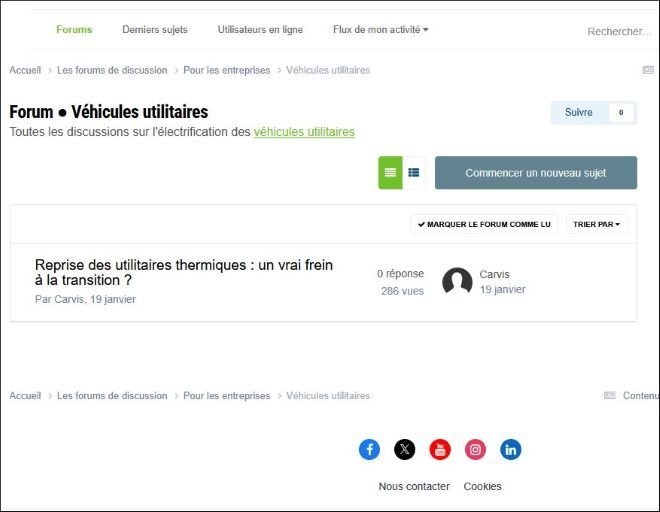Go to 'Derniers sujets' menu item
The image size is (660, 512).
pos(155,30)
